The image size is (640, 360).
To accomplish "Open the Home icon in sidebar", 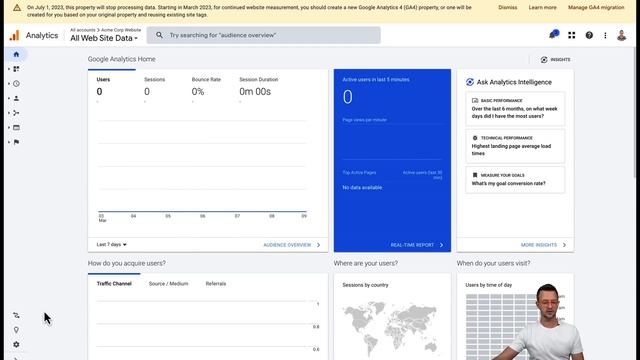I will tap(16, 54).
